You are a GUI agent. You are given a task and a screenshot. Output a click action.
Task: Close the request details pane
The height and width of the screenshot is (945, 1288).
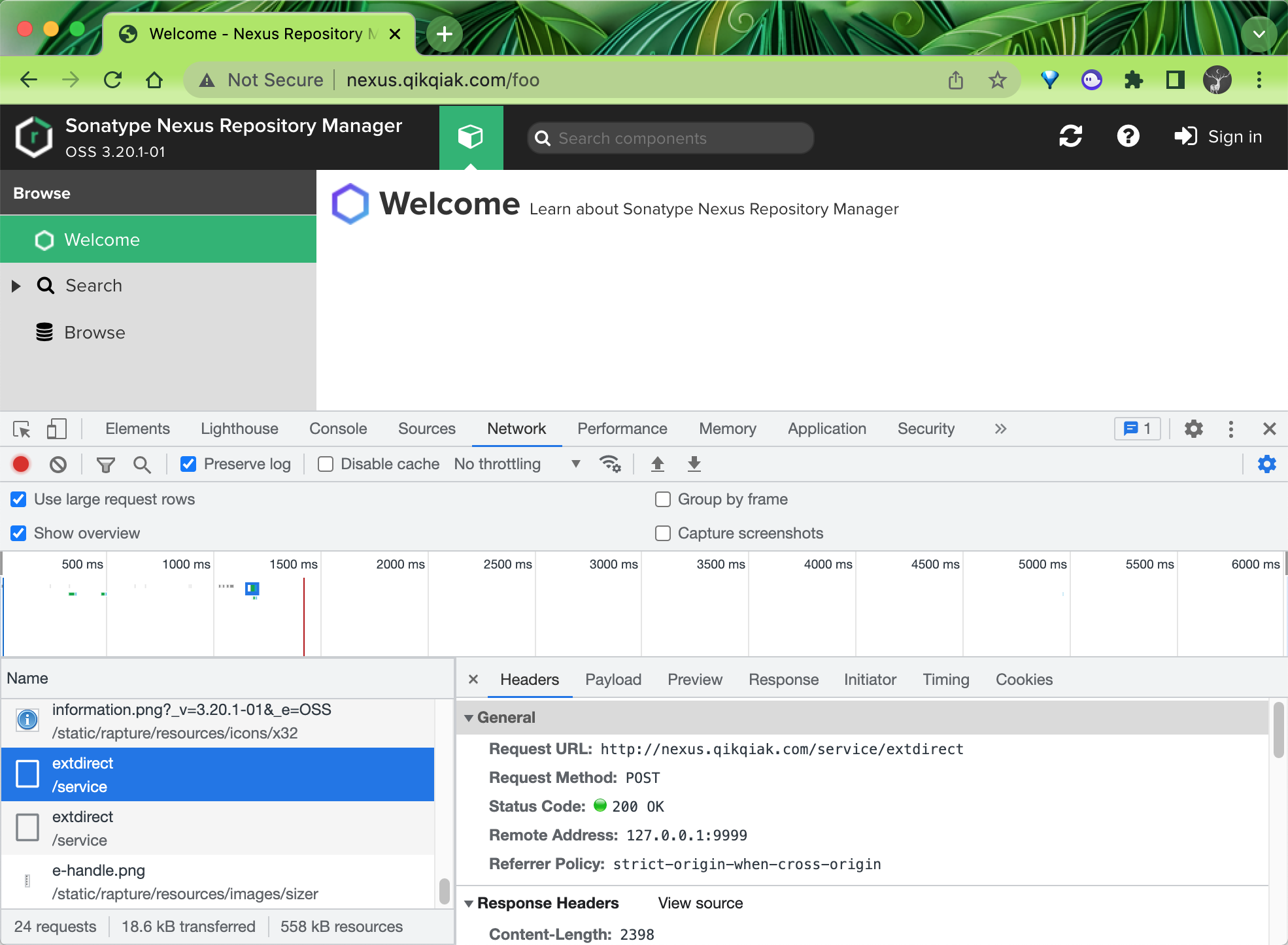473,680
